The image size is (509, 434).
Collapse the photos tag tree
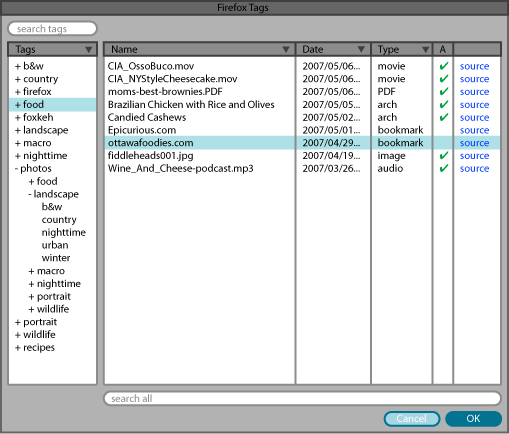click(x=16, y=169)
